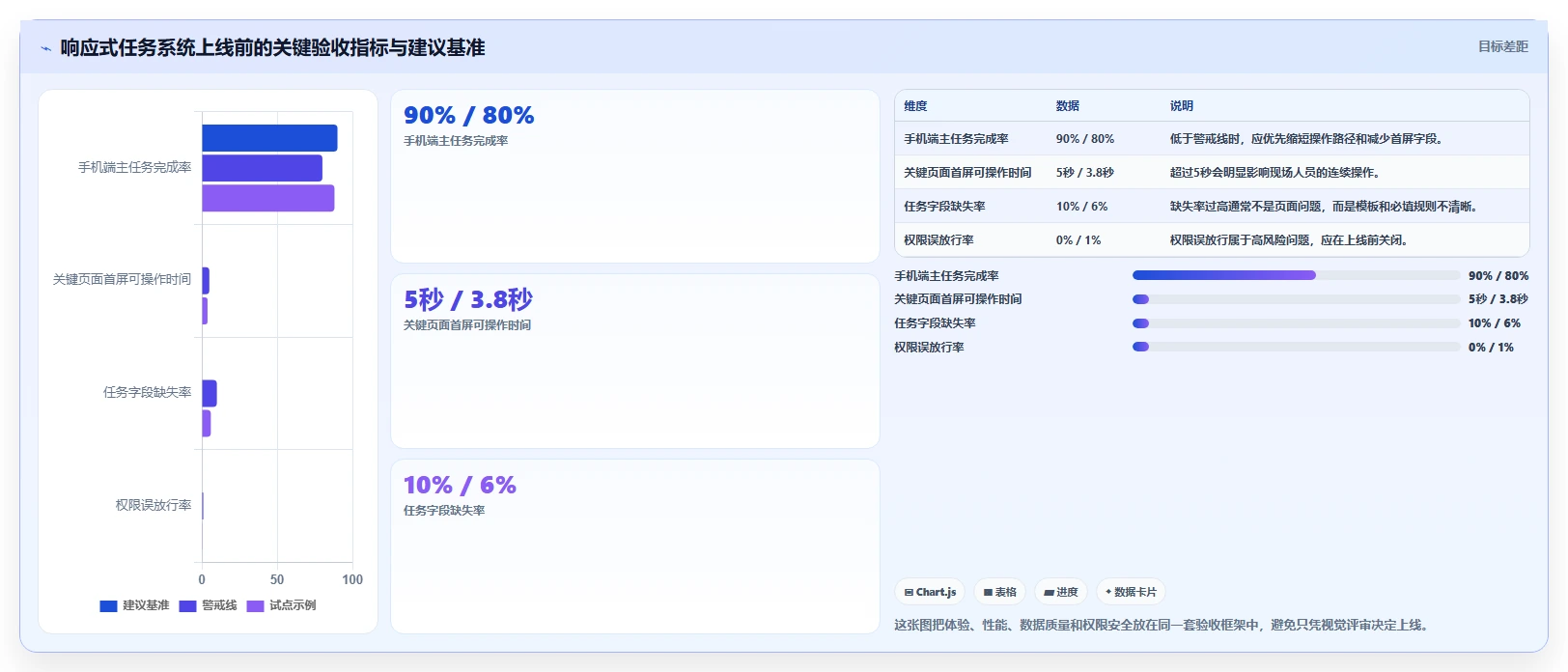Click the indigo 警戒线 bar for 手机端主任务完成率
Screen dimensions: 1568x672
262,168
